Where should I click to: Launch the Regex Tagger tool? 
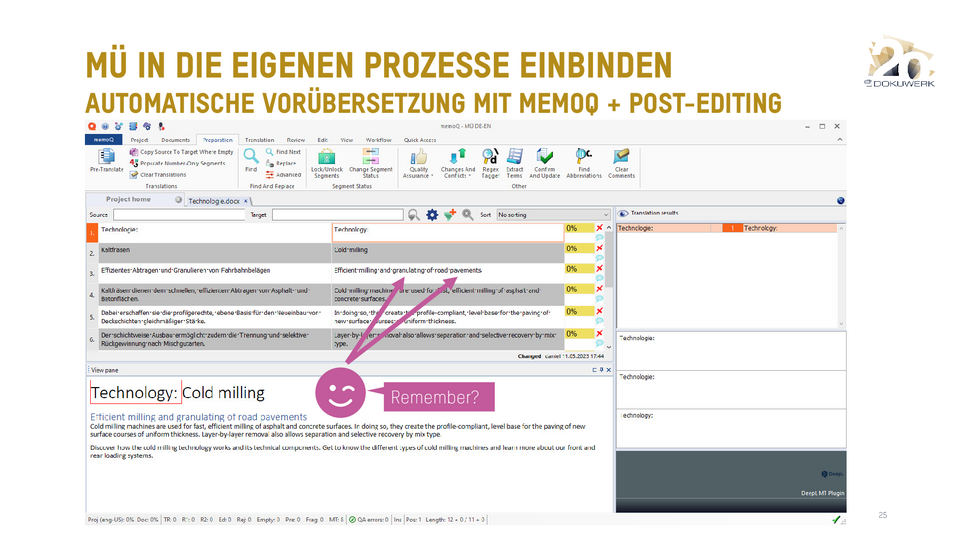point(490,161)
